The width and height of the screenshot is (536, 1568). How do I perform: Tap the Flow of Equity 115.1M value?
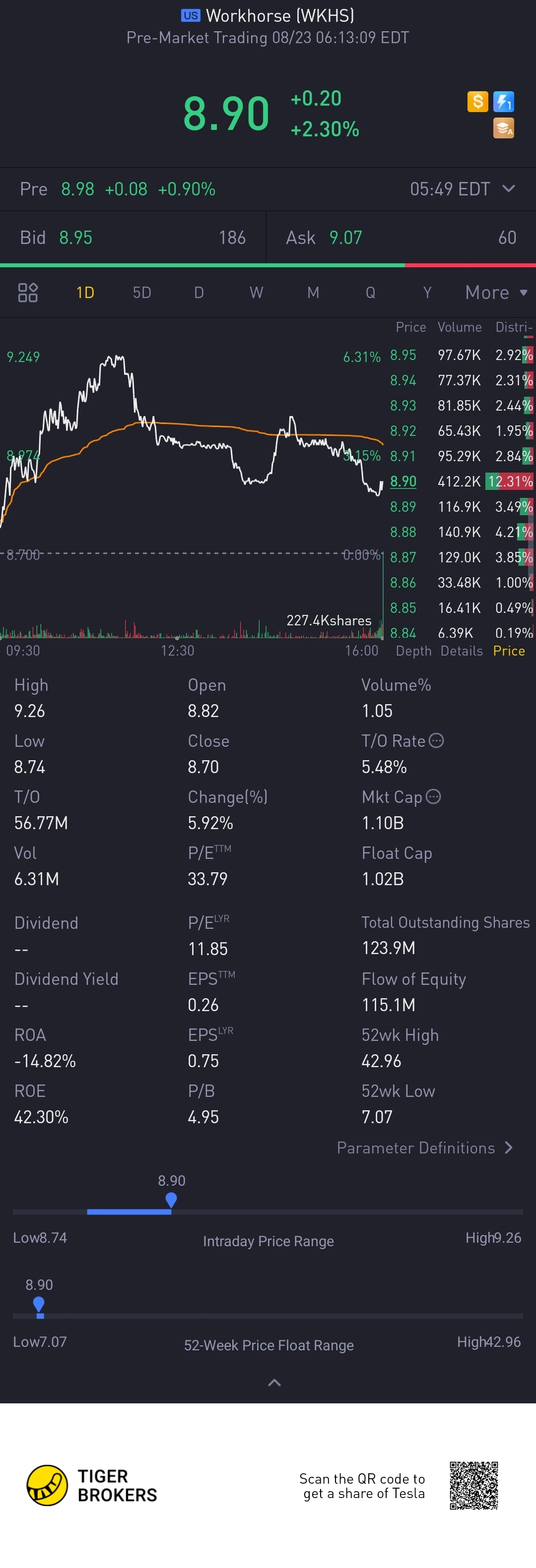(x=389, y=1005)
